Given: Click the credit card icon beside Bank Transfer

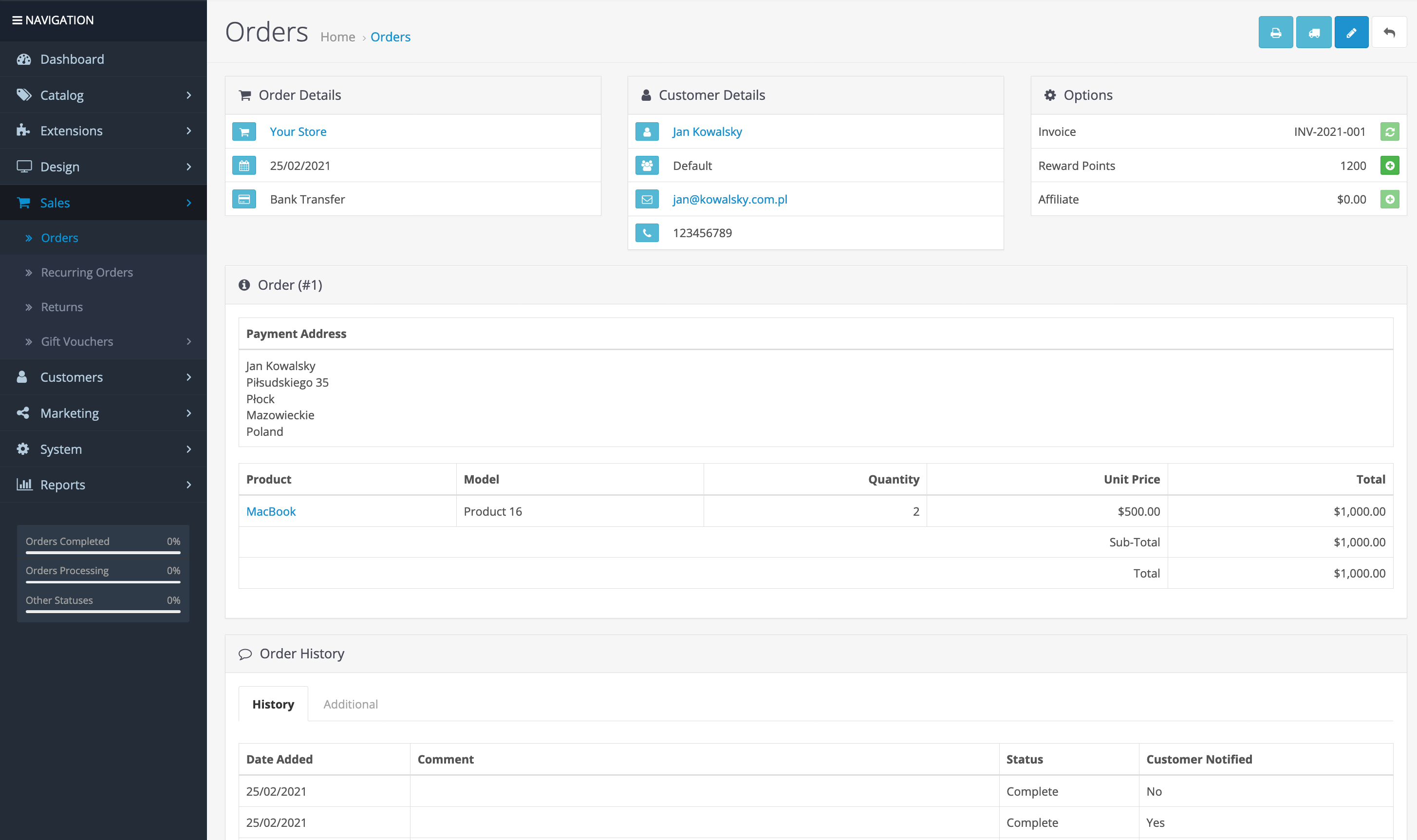Looking at the screenshot, I should coord(244,199).
